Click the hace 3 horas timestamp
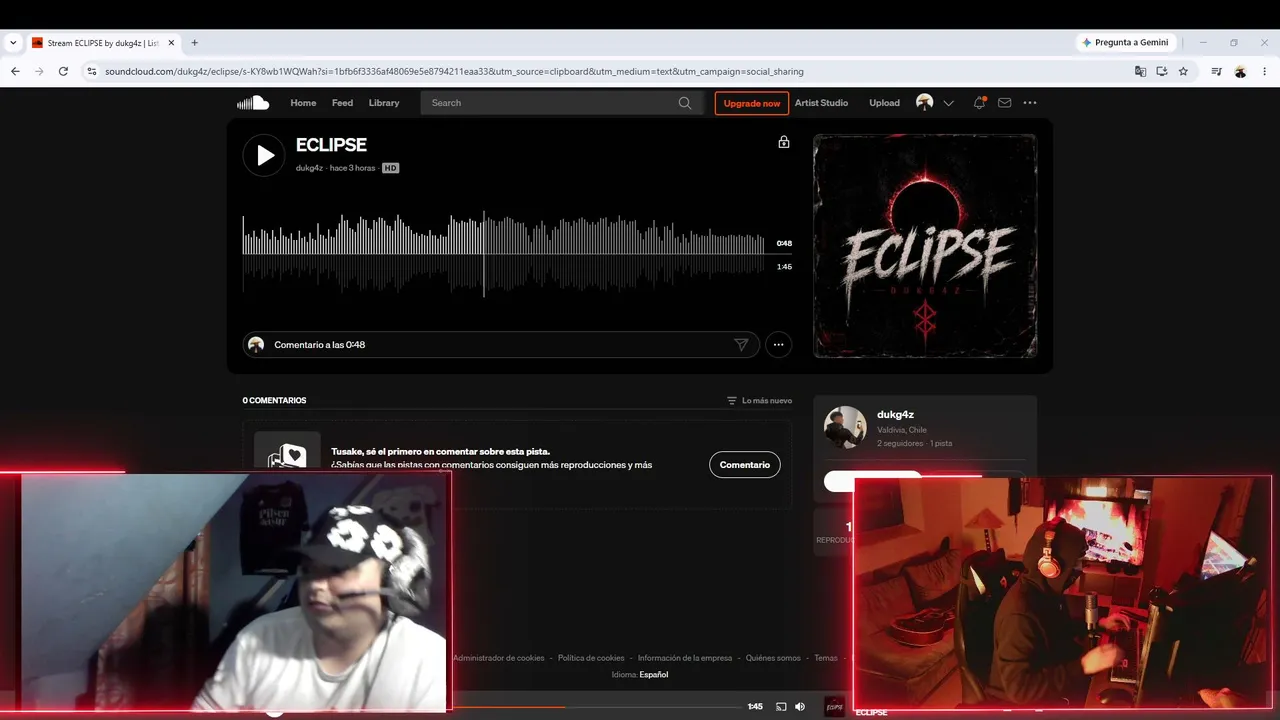Image resolution: width=1280 pixels, height=720 pixels. pos(352,168)
